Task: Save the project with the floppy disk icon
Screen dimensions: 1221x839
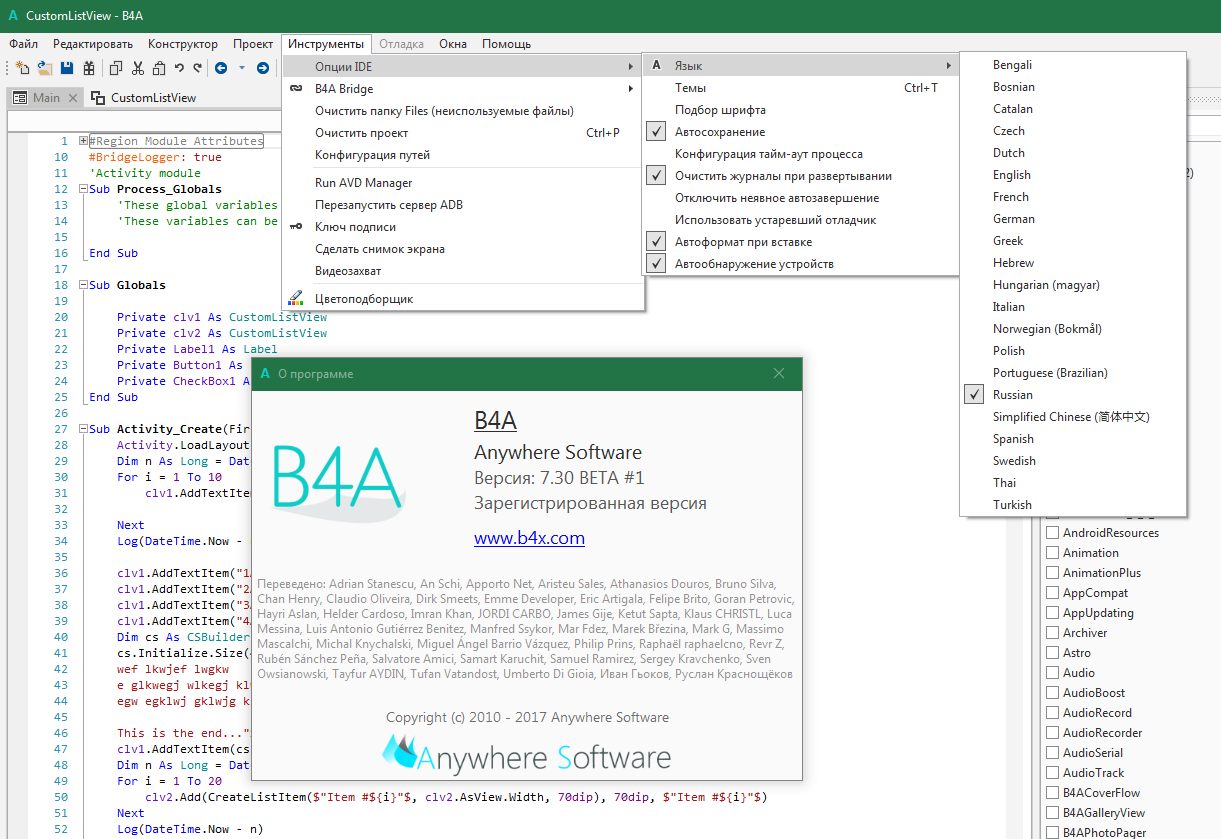Action: [67, 68]
